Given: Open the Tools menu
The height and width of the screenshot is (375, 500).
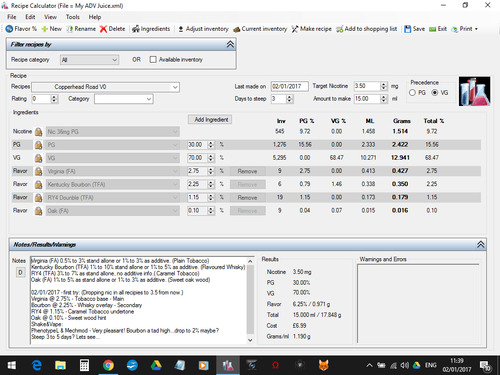Looking at the screenshot, I should (x=72, y=17).
